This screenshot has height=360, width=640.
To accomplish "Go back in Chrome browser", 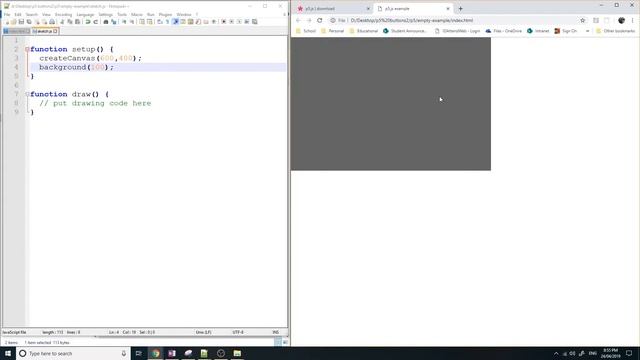I will click(x=298, y=20).
